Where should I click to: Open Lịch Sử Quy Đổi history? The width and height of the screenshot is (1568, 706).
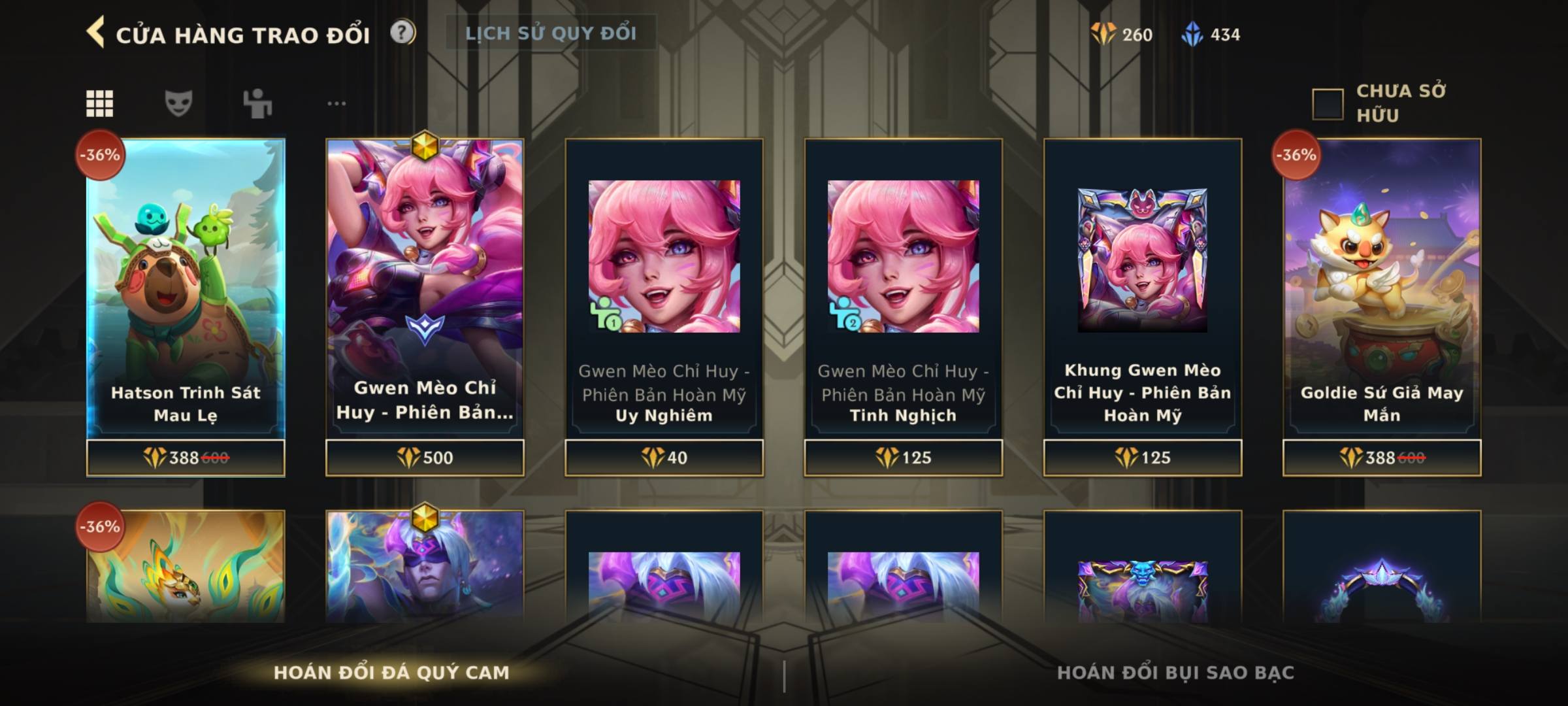(551, 33)
